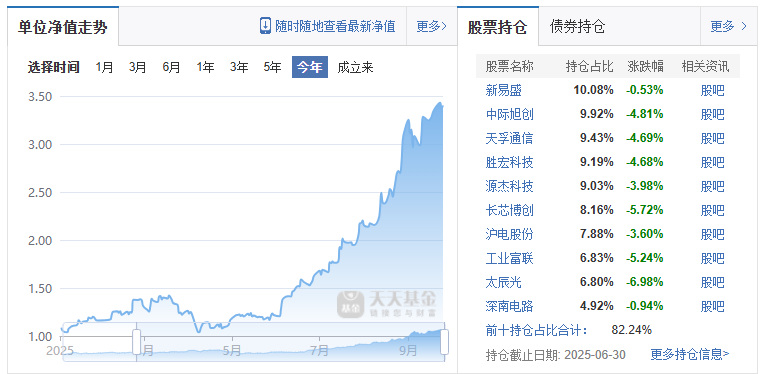762x374 pixels.
Task: Select the 6月 time range
Action: [171, 67]
